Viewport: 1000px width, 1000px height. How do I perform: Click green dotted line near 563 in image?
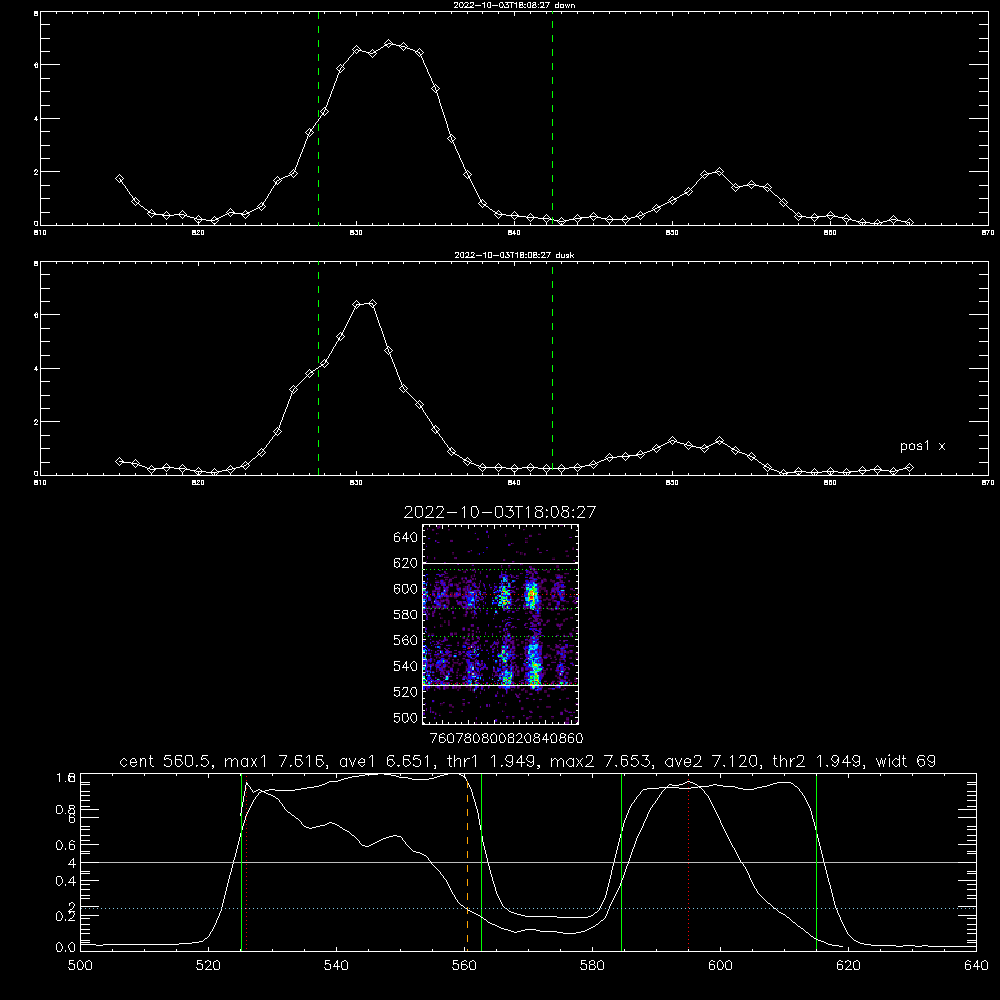[501, 636]
